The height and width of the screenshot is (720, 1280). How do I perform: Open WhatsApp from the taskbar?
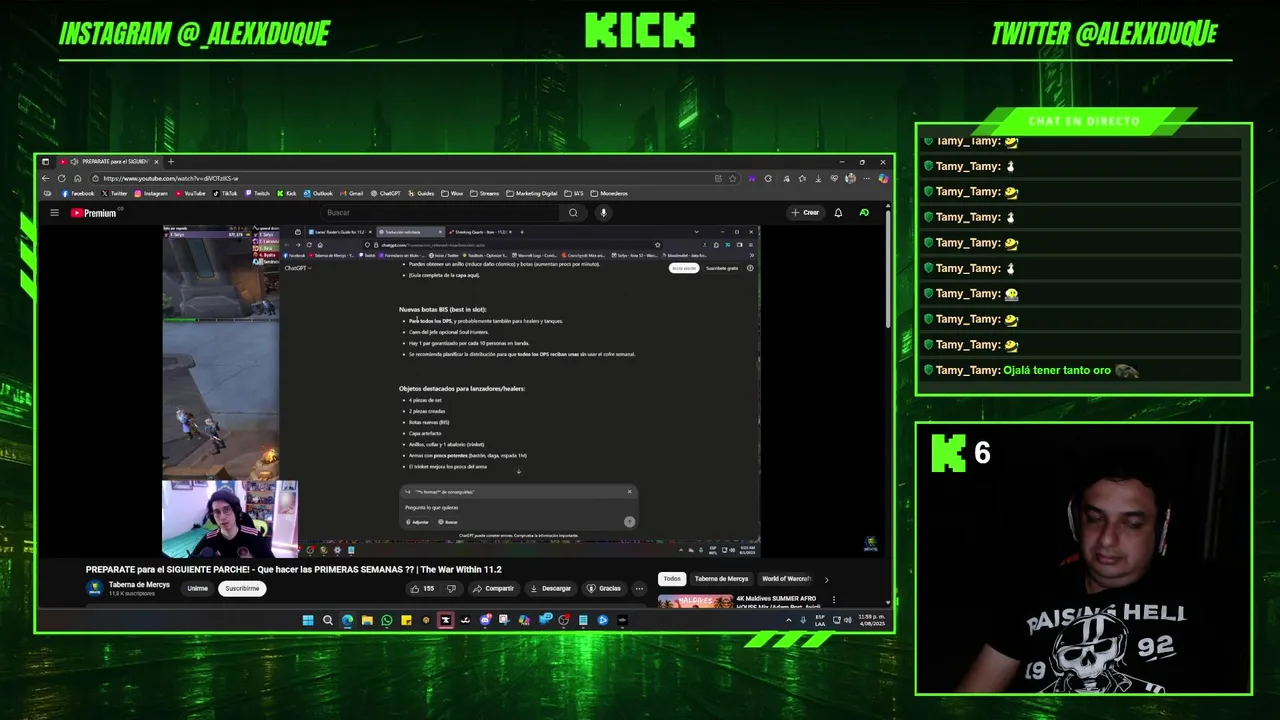pyautogui.click(x=387, y=620)
